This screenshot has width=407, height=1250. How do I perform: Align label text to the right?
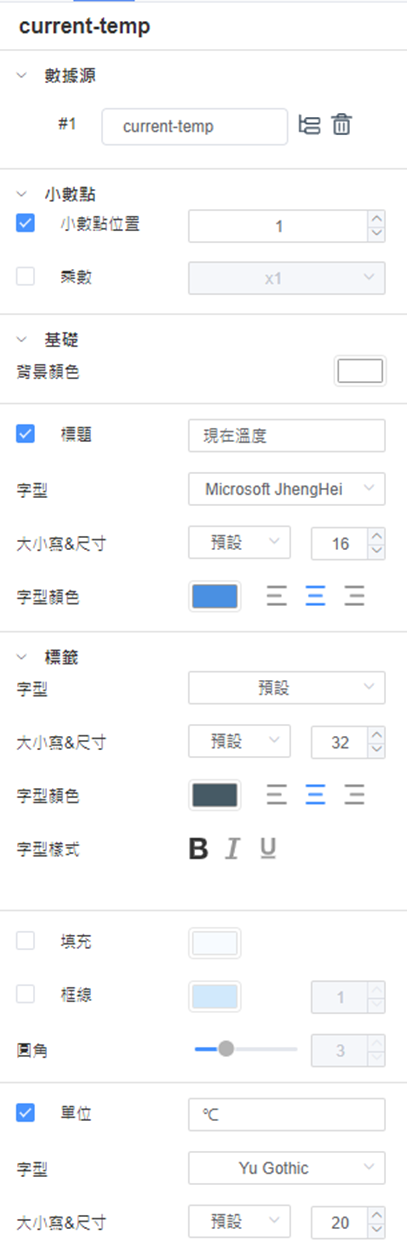pyautogui.click(x=354, y=795)
